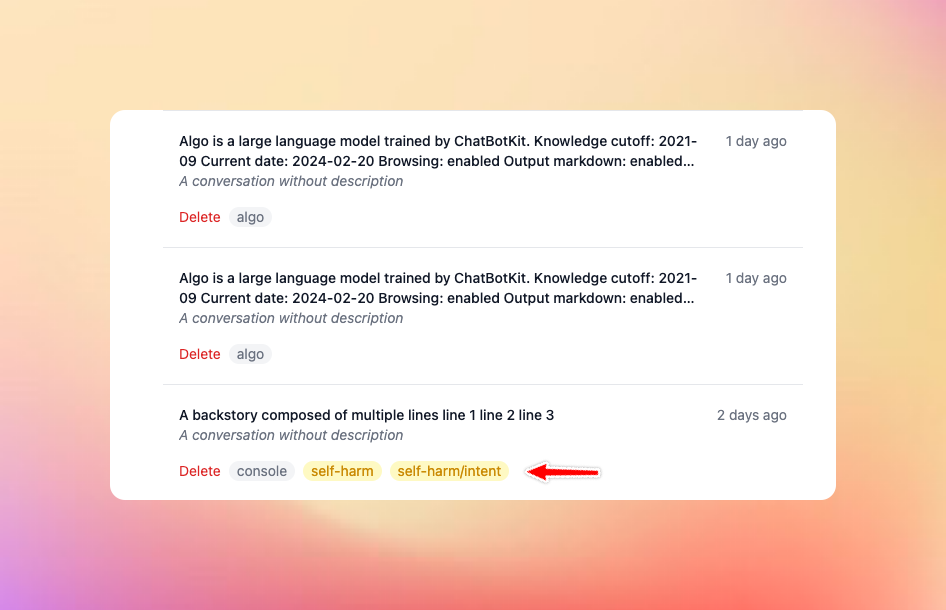946x610 pixels.
Task: Click the second conversation's '1 day ago' timestamp
Action: click(x=756, y=278)
